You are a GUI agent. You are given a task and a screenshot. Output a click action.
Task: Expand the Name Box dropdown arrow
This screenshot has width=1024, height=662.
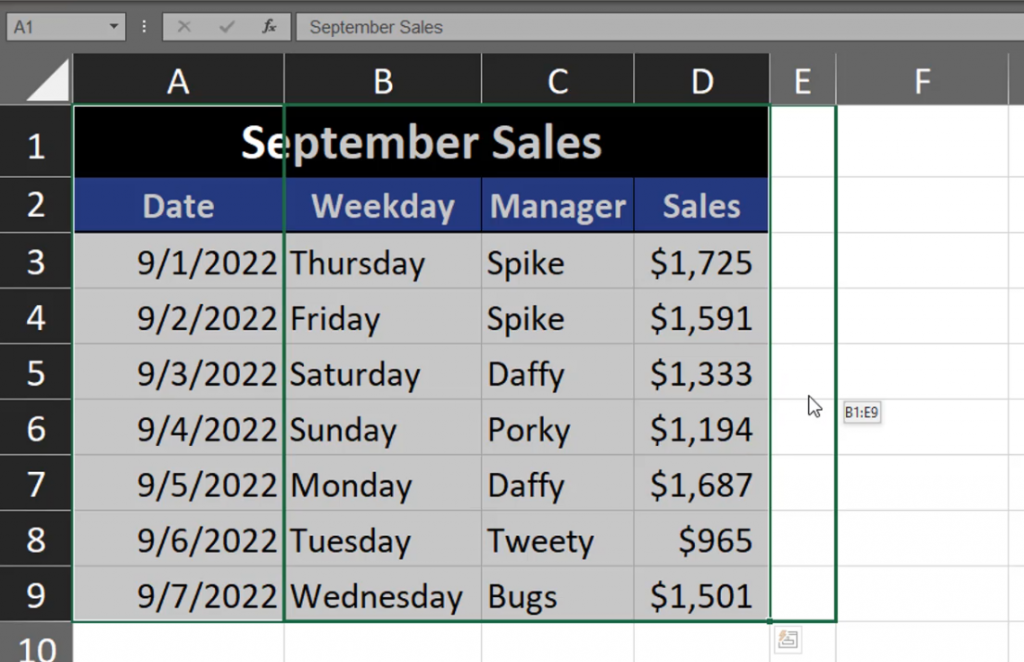tap(113, 27)
